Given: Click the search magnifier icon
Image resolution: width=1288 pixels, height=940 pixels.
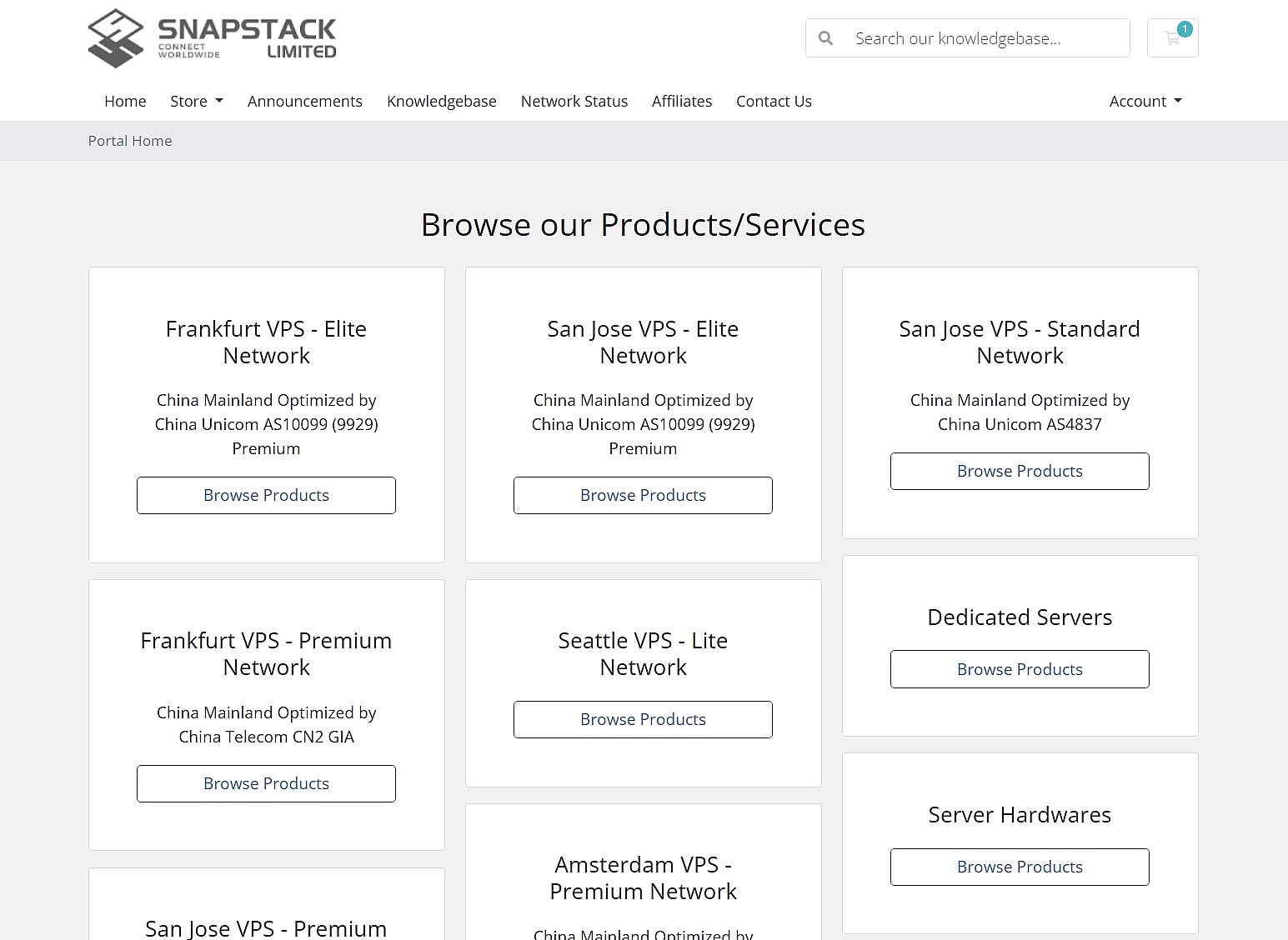Looking at the screenshot, I should (825, 38).
